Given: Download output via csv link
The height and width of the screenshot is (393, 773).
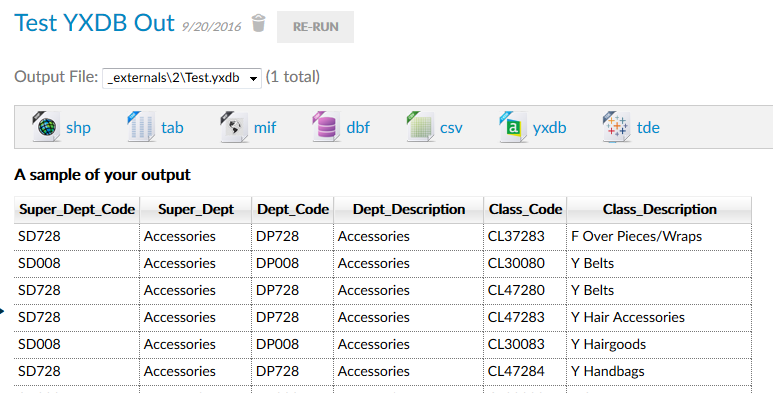Looking at the screenshot, I should (x=451, y=128).
